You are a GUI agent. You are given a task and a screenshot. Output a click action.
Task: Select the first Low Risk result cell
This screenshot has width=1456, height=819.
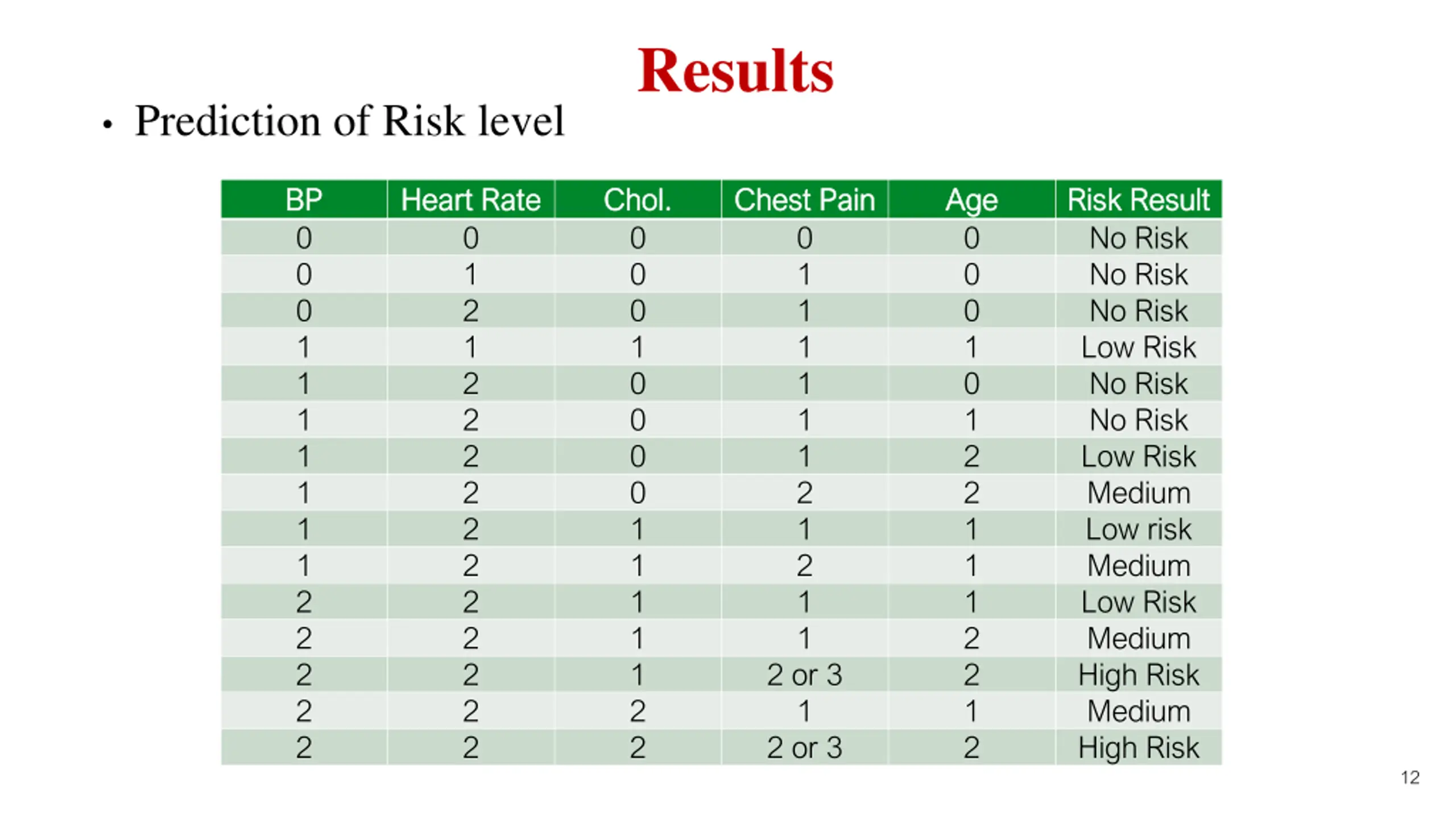tap(1139, 347)
